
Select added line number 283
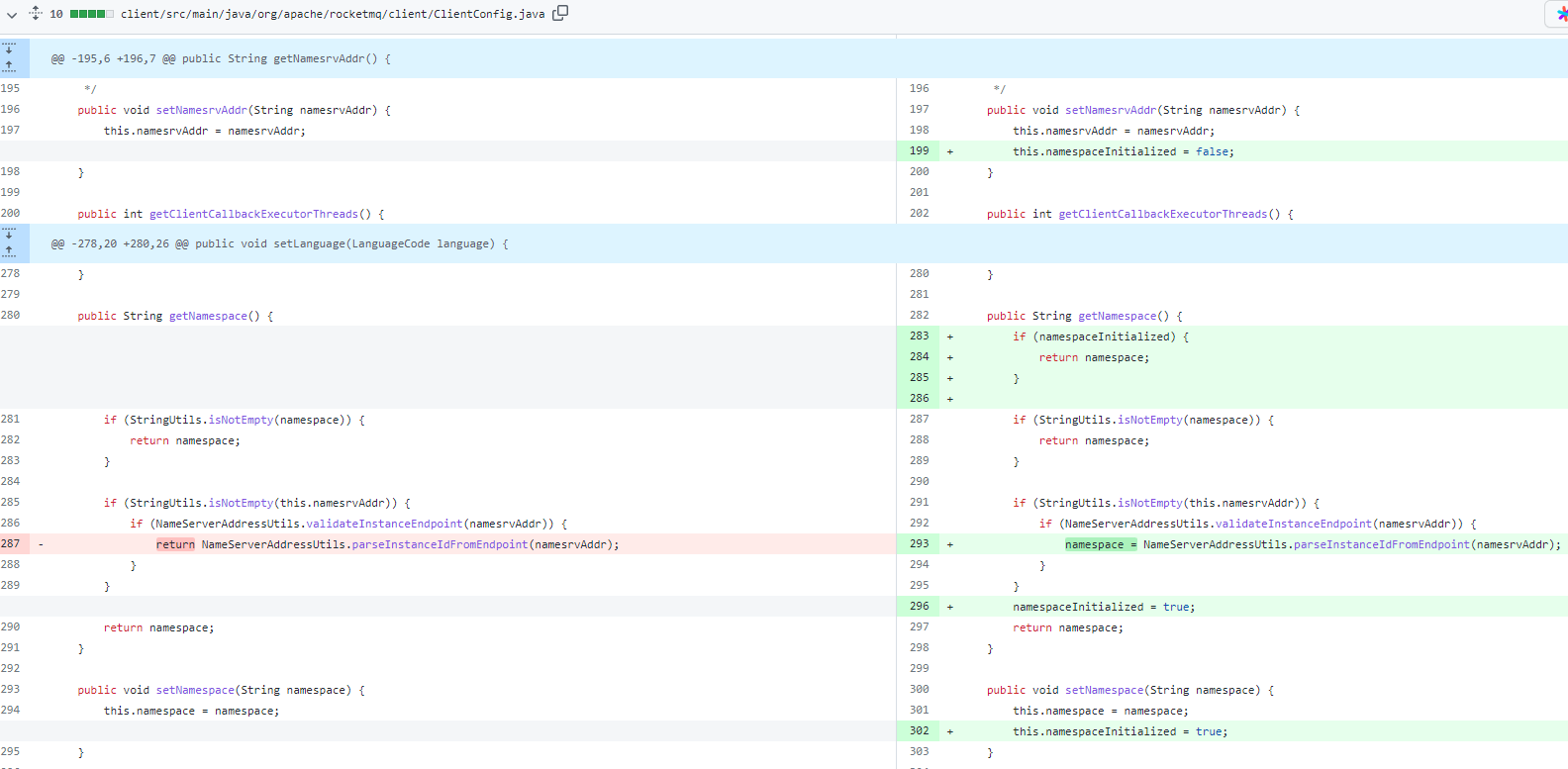click(x=920, y=336)
